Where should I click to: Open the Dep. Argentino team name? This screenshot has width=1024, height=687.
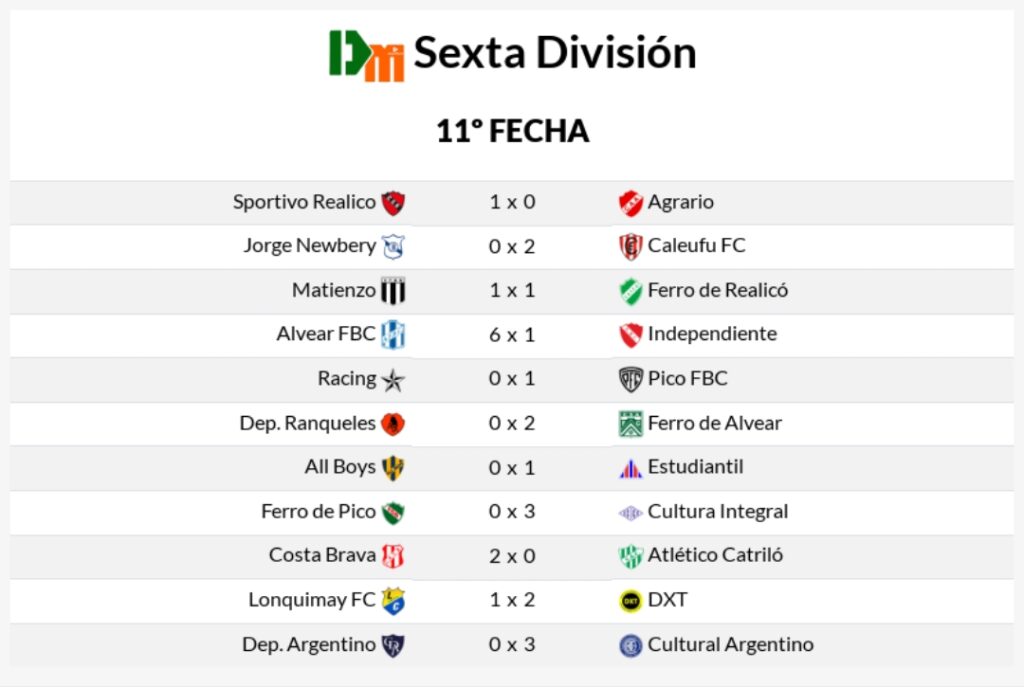(x=308, y=645)
